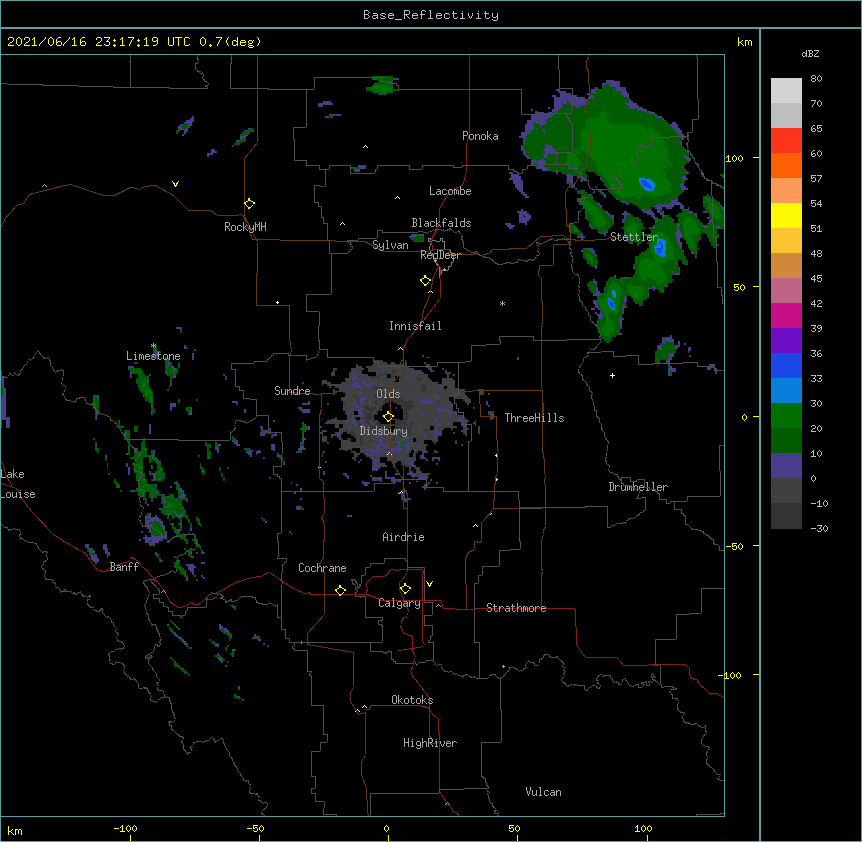The height and width of the screenshot is (842, 862).
Task: Click the white plus marker north of Drumheller
Action: (612, 375)
